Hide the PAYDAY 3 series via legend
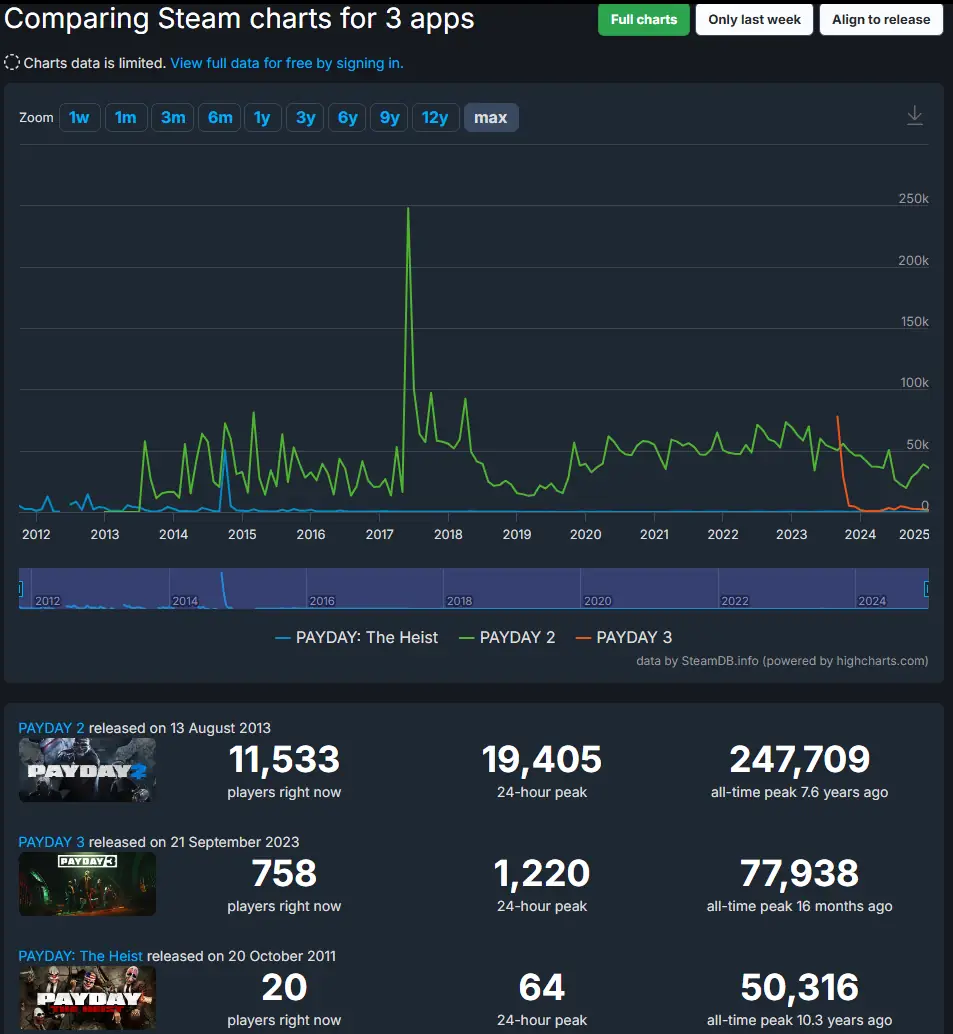 coord(623,637)
